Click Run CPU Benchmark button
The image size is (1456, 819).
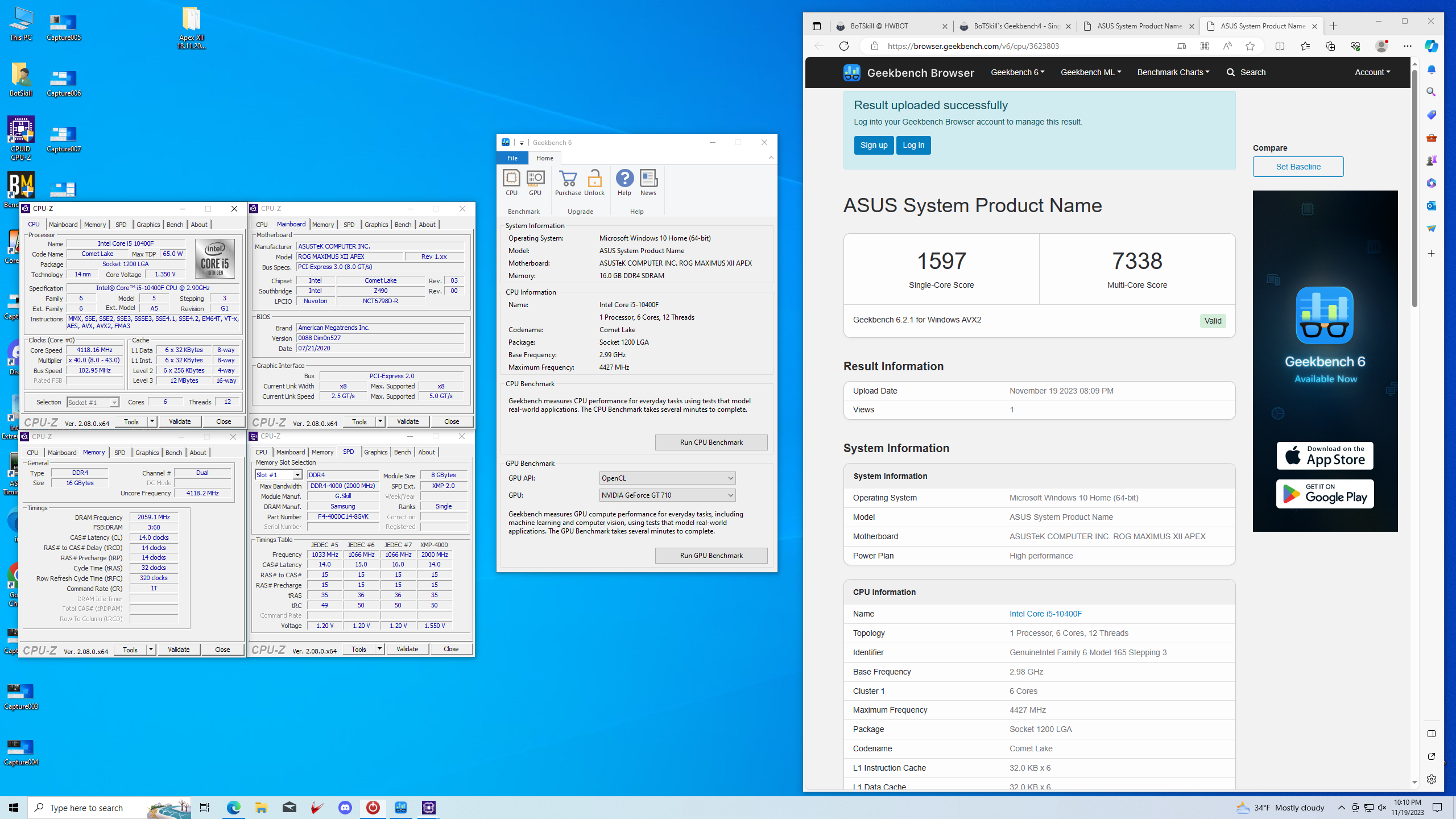pyautogui.click(x=711, y=442)
